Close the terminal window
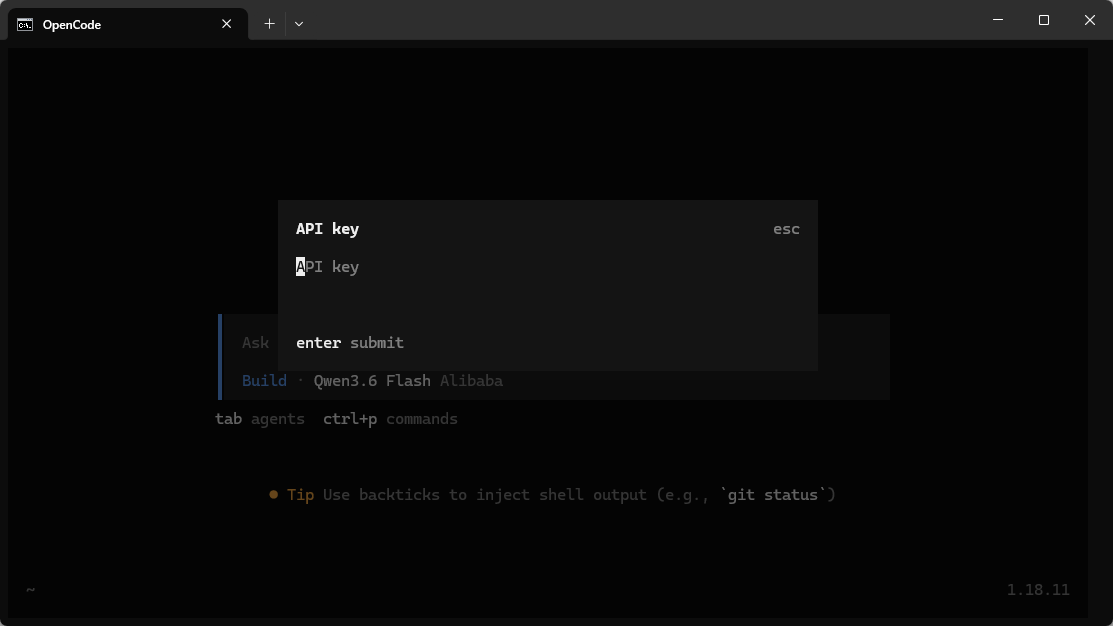 1090,20
